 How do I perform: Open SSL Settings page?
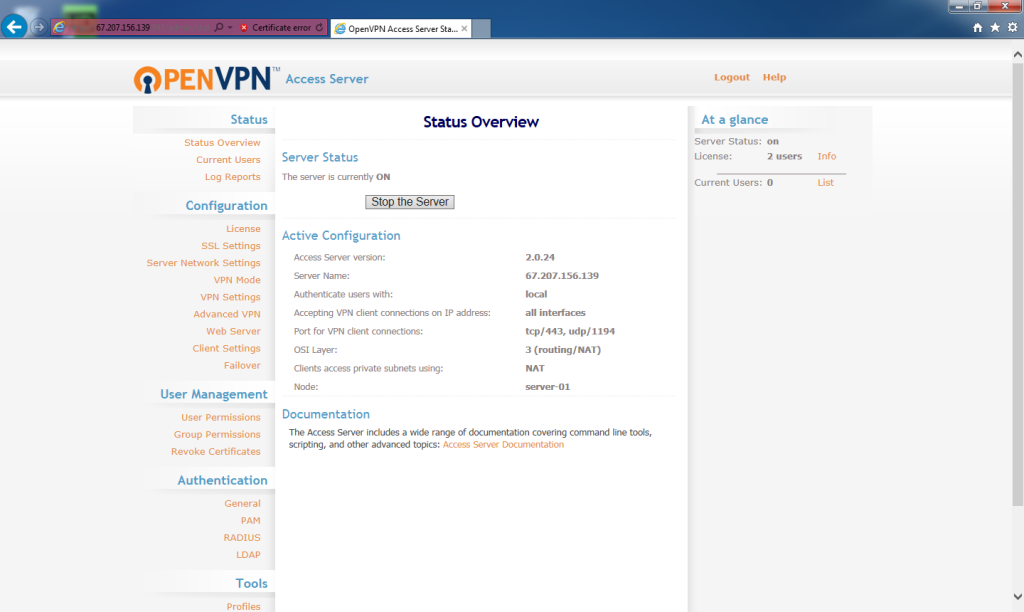coord(231,246)
